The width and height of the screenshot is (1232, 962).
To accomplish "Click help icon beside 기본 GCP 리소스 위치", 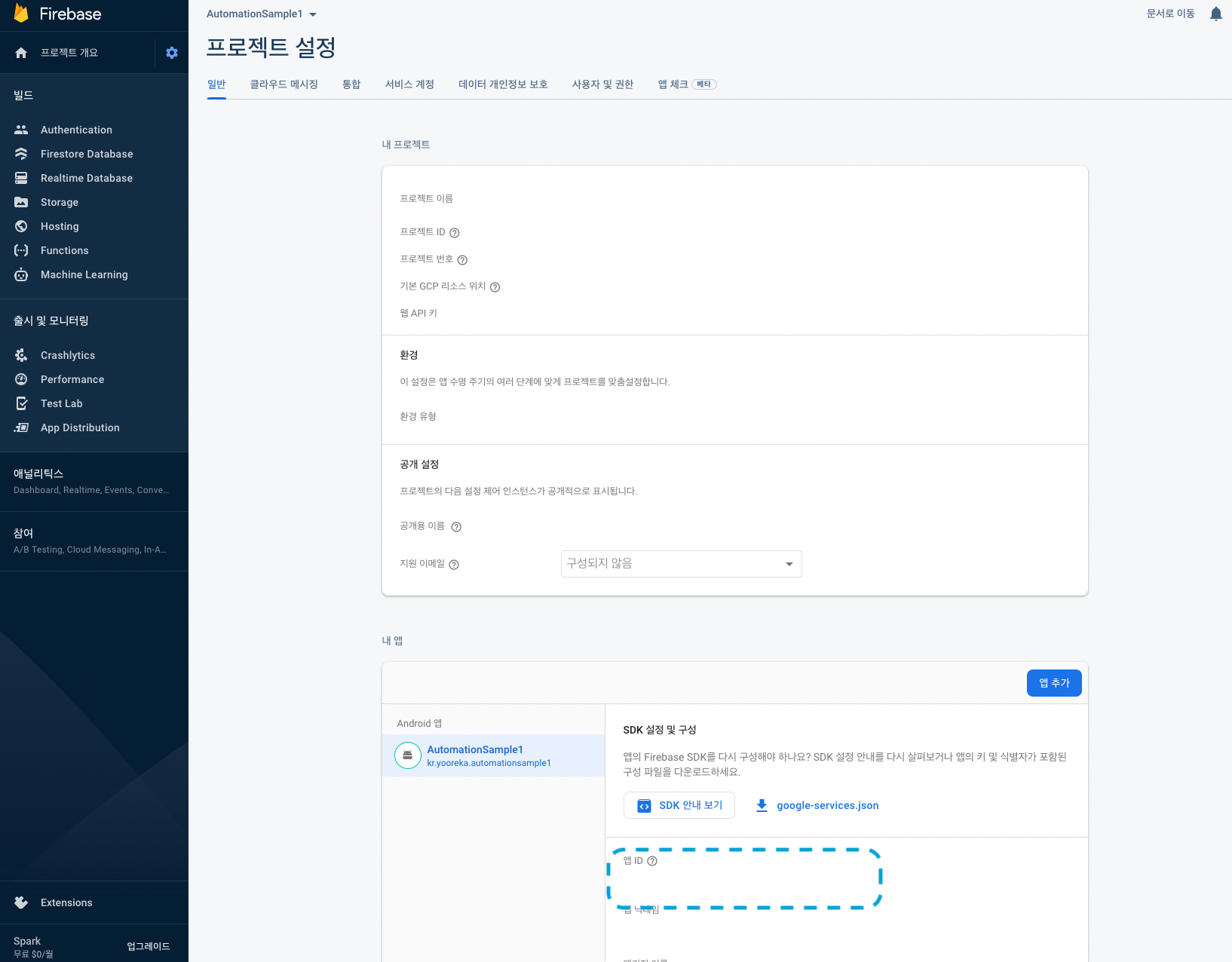I will [x=495, y=287].
